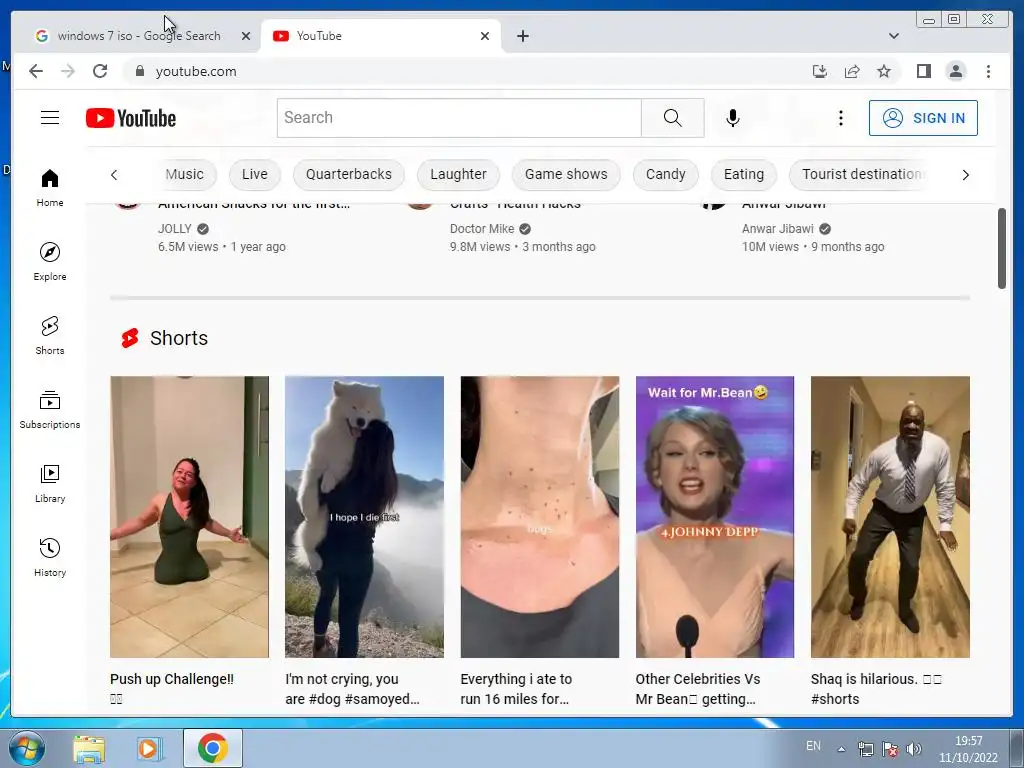Open volume speaker in system tray
Image resolution: width=1024 pixels, height=768 pixels.
pyautogui.click(x=914, y=749)
